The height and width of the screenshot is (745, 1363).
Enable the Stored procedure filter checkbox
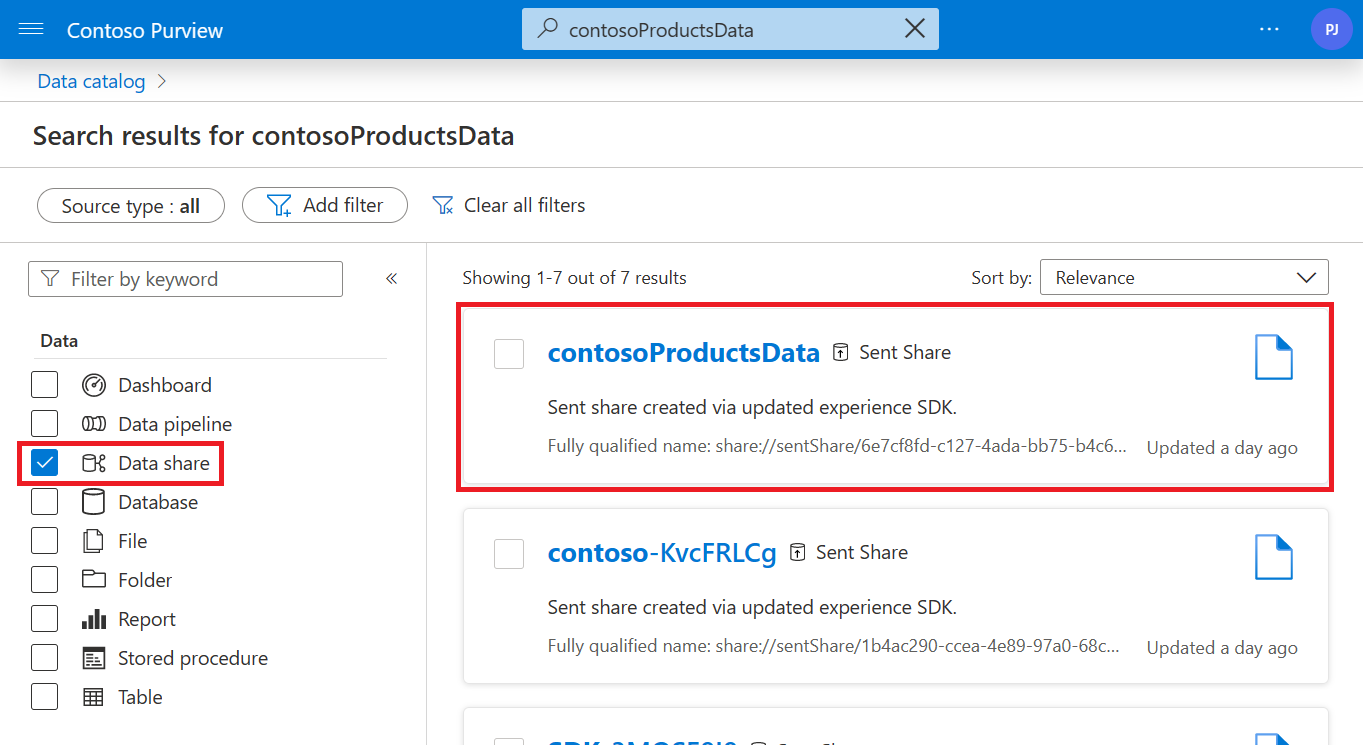(x=45, y=658)
